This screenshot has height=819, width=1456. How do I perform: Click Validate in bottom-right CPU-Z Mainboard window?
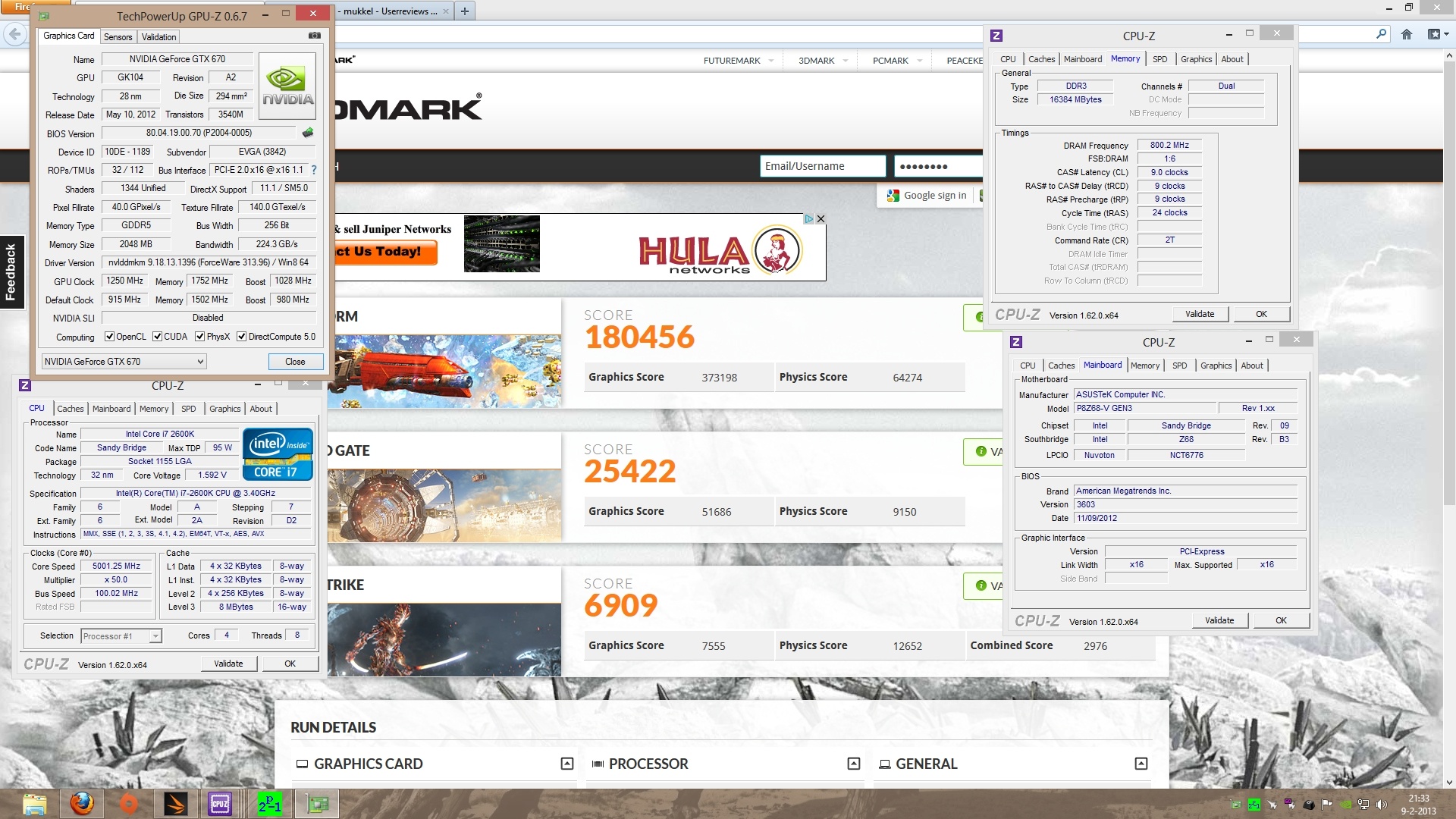click(1219, 620)
